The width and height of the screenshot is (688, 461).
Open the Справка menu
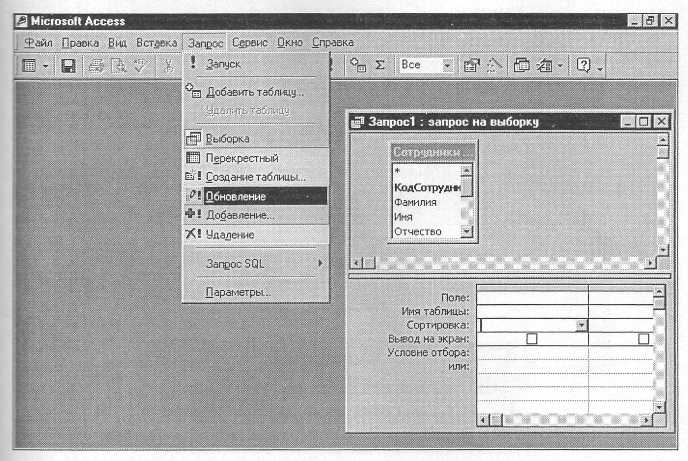pyautogui.click(x=333, y=43)
